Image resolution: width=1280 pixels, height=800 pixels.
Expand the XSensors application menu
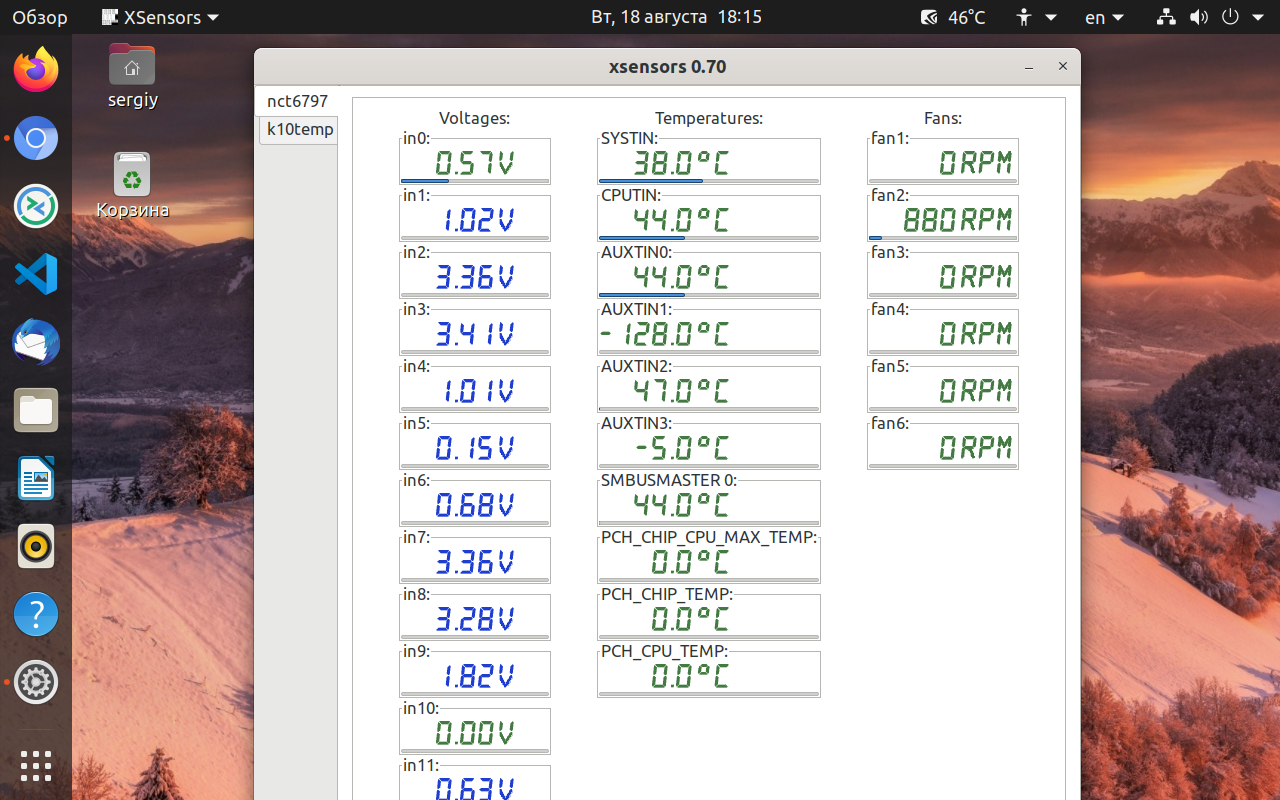click(x=161, y=17)
